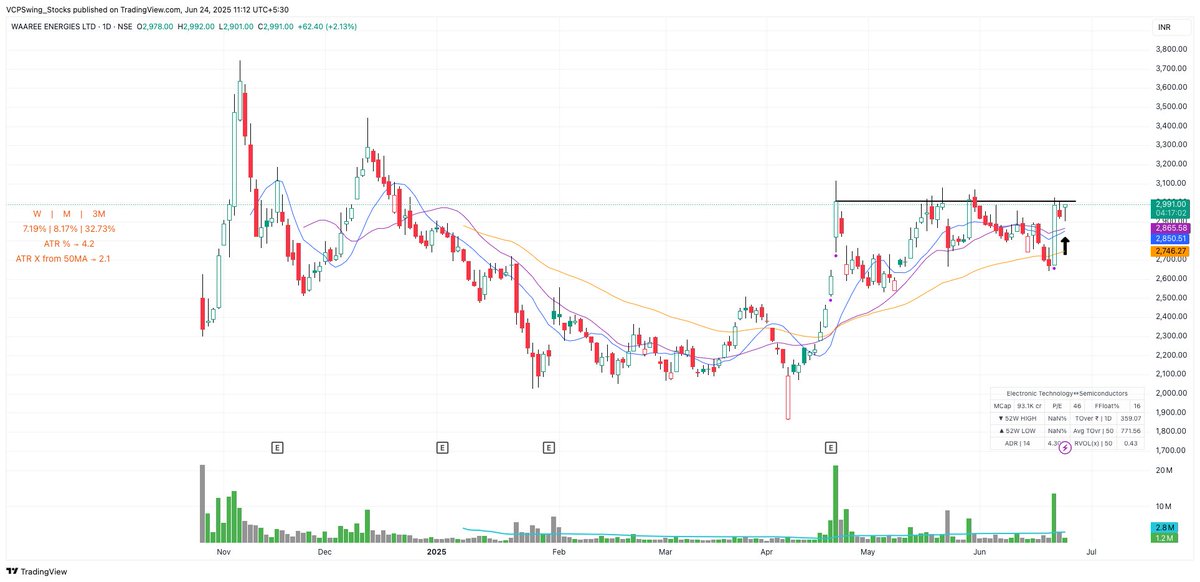Image resolution: width=1200 pixels, height=582 pixels.
Task: Click the earnings E marker in mid-November
Action: tap(278, 449)
